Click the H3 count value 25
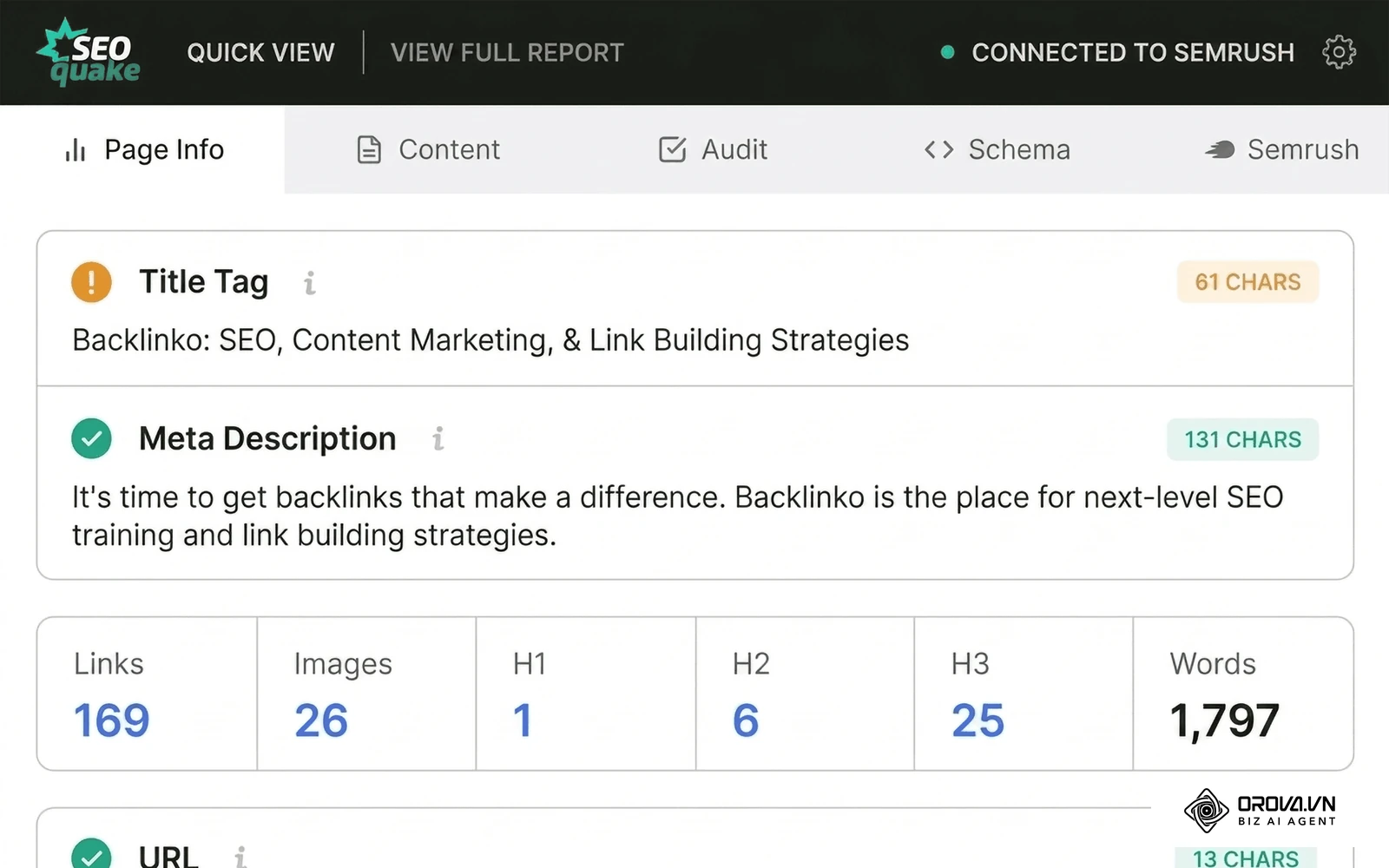This screenshot has width=1389, height=868. [978, 720]
